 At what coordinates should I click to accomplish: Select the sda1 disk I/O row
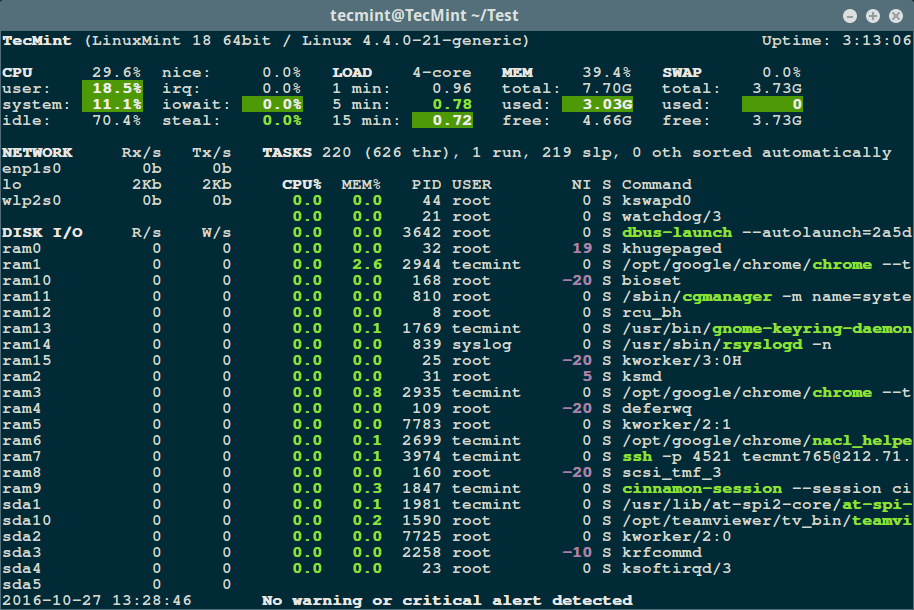coord(22,504)
